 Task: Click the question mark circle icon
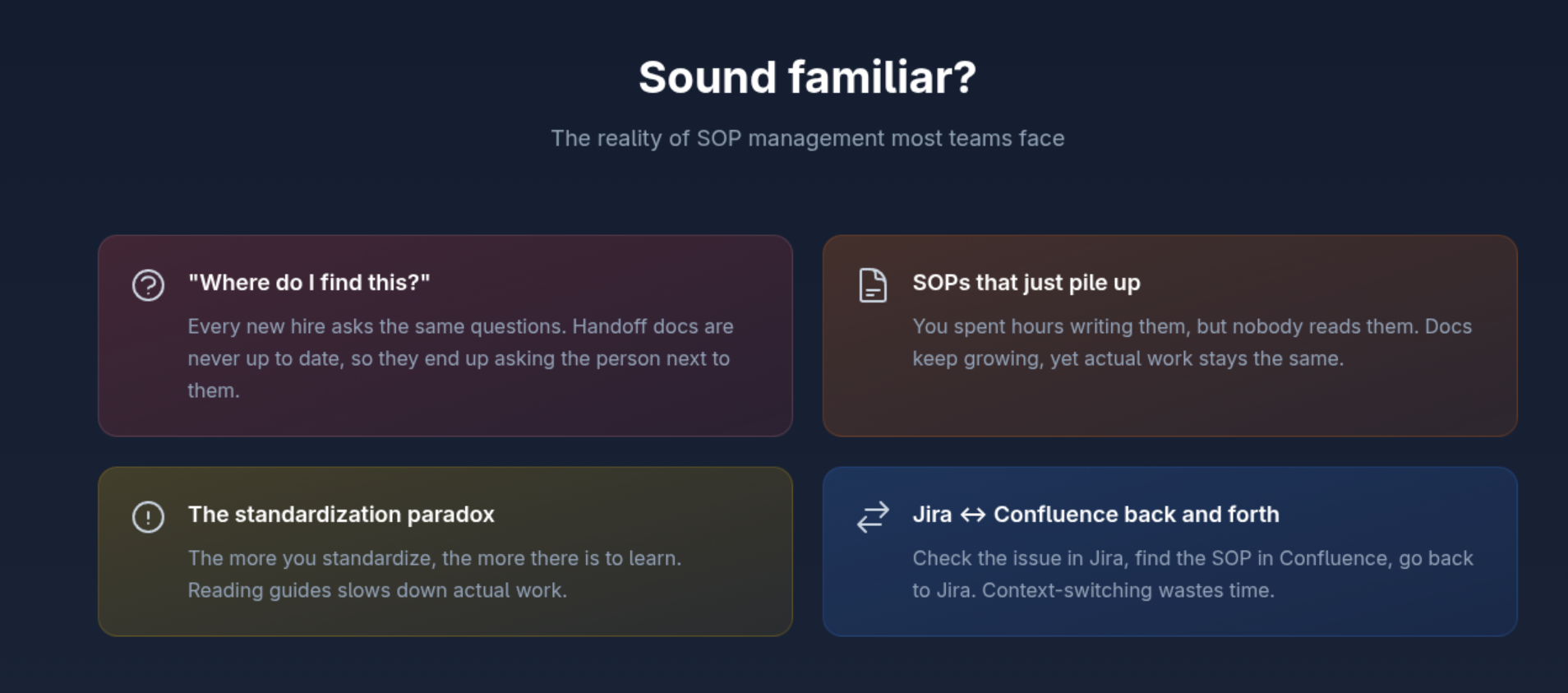click(149, 285)
